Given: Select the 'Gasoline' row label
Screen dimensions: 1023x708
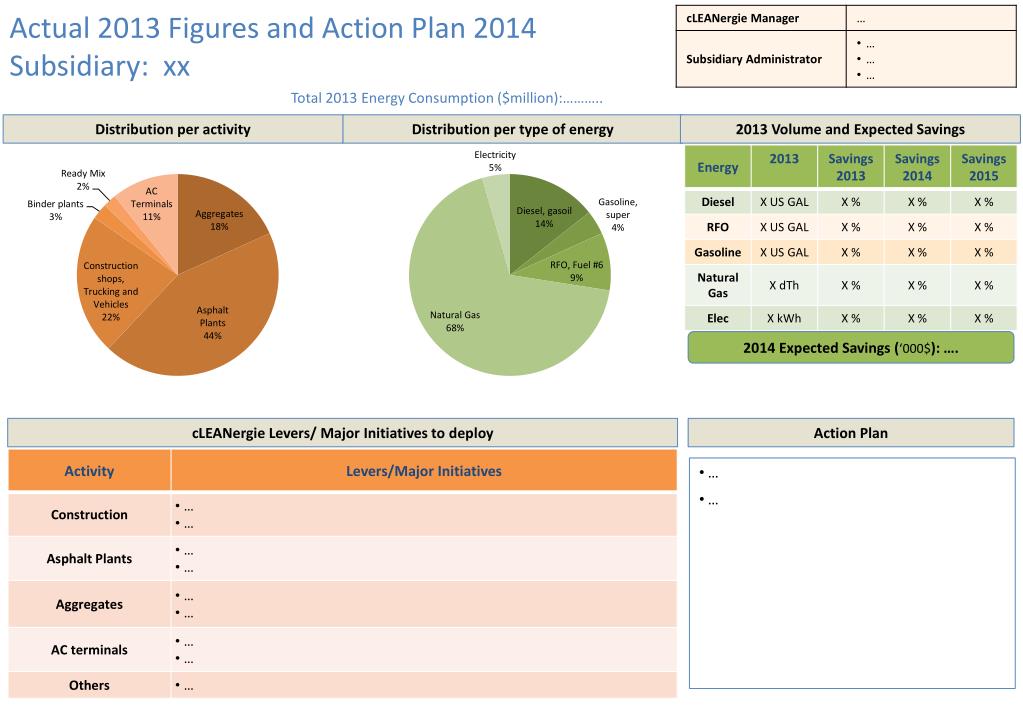Looking at the screenshot, I should (x=718, y=253).
